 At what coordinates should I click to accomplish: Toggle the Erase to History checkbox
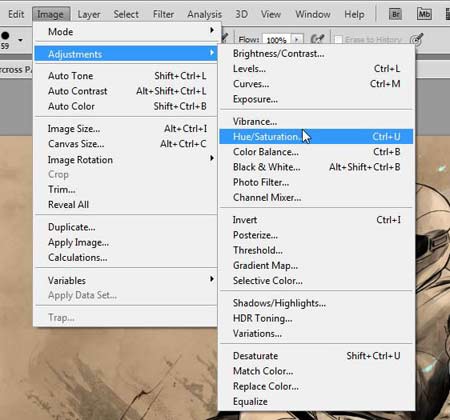point(338,40)
